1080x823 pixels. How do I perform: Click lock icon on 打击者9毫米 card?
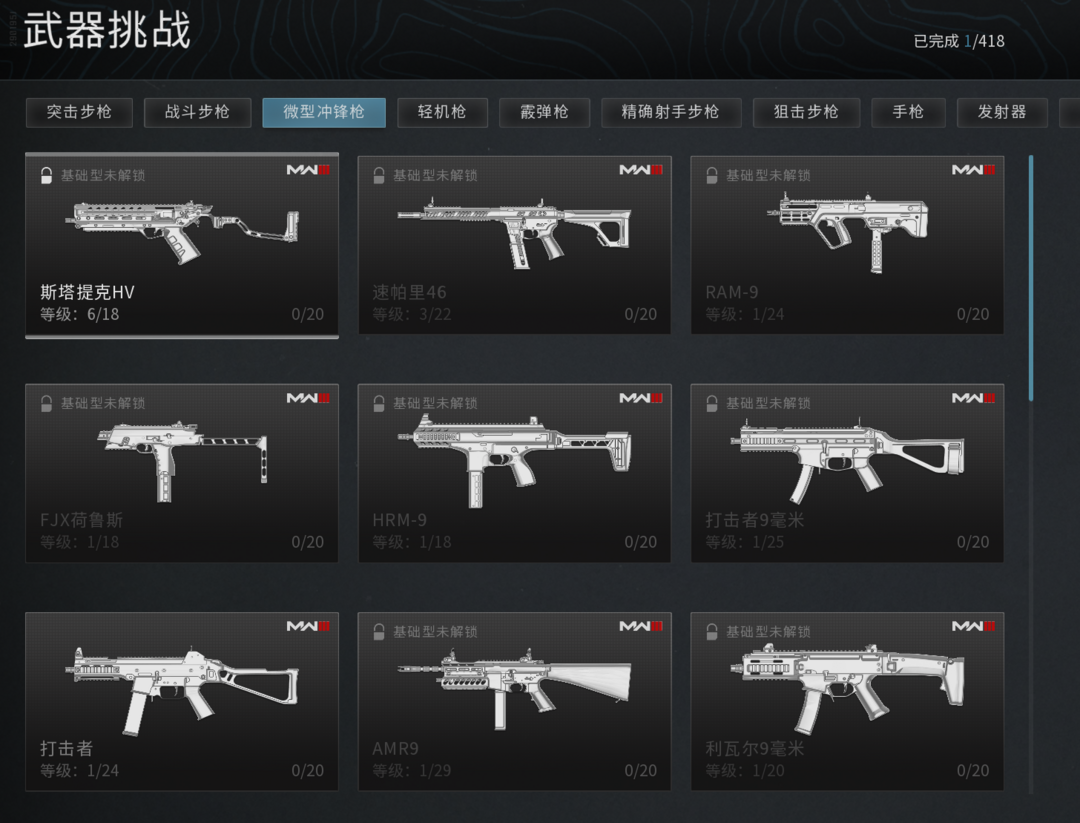[x=712, y=404]
